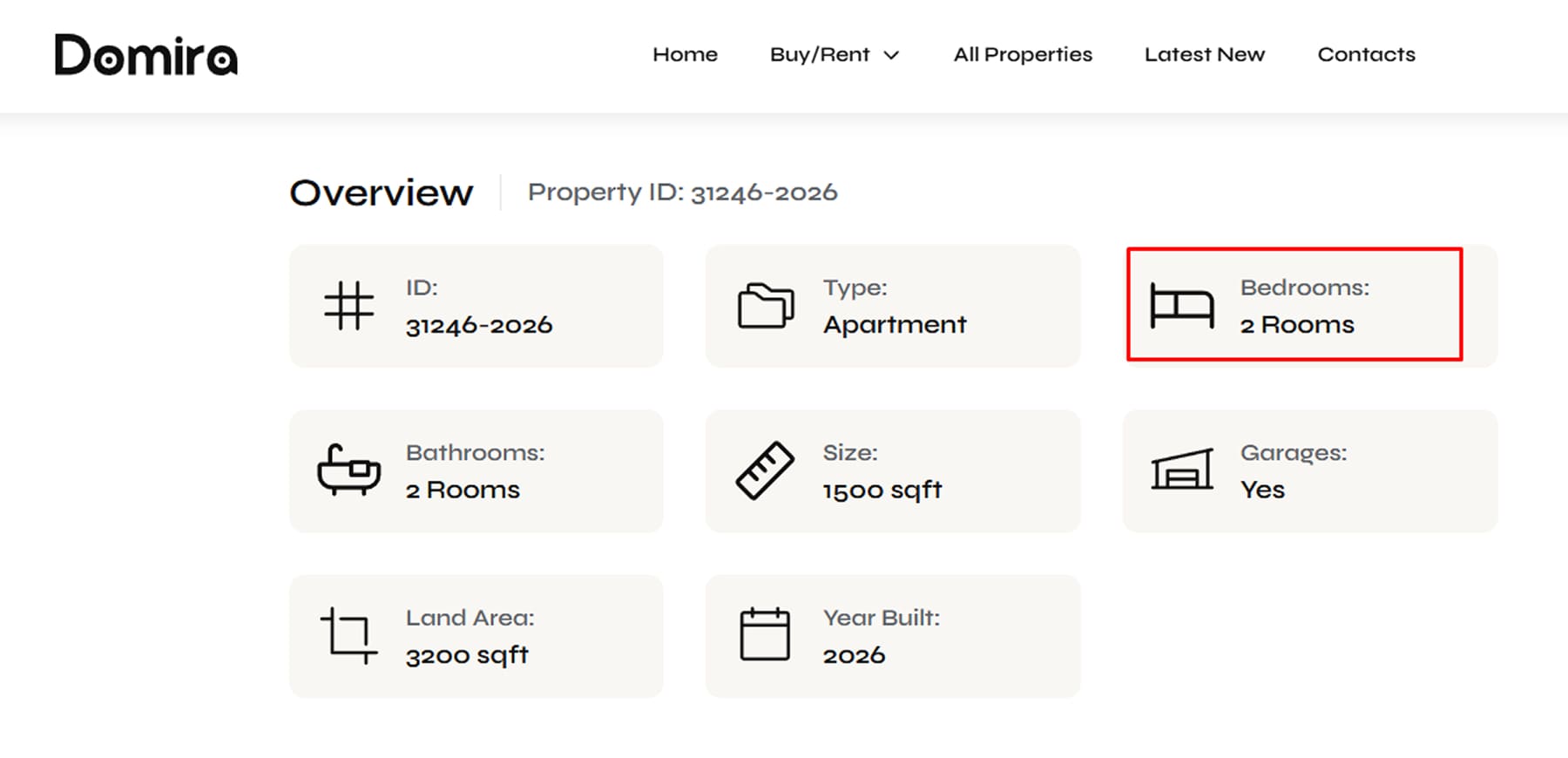The image size is (1568, 758).
Task: Open the All Properties page
Action: coord(1023,55)
